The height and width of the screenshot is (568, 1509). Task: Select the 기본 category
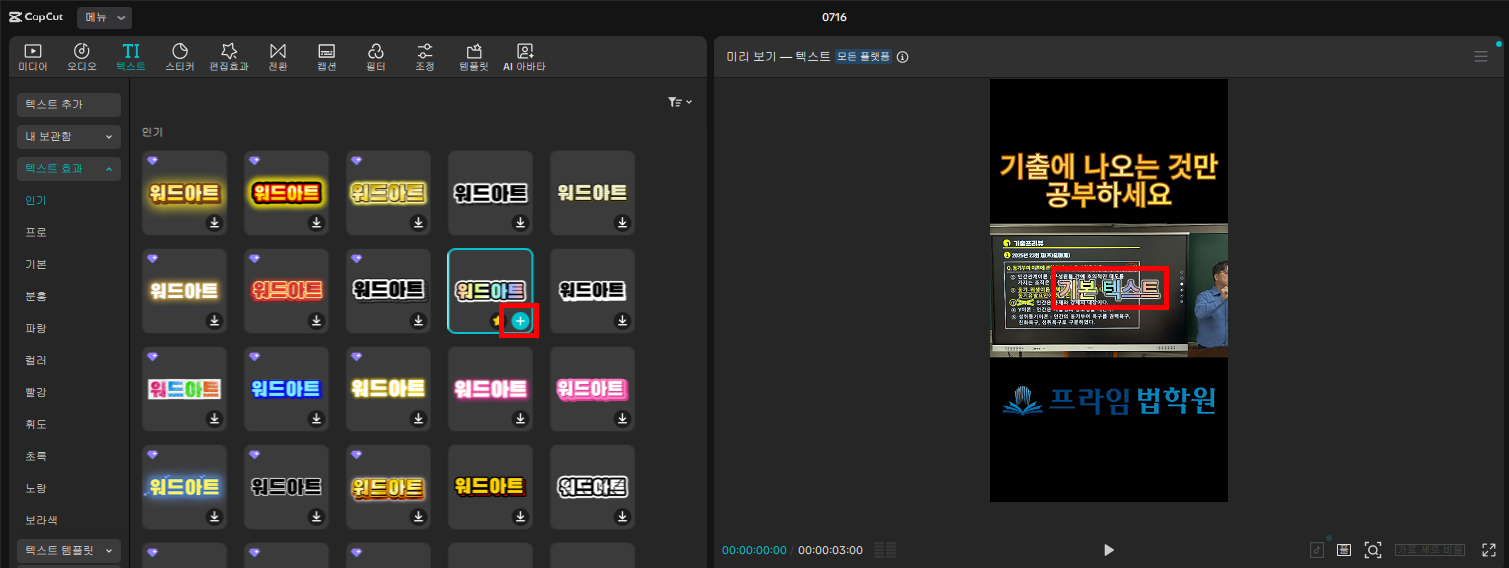(36, 264)
